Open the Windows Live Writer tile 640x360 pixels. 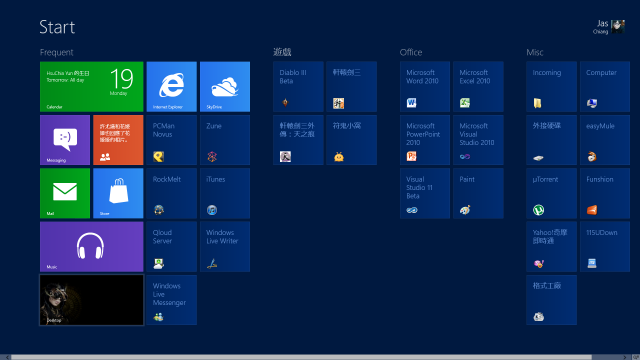[225, 247]
